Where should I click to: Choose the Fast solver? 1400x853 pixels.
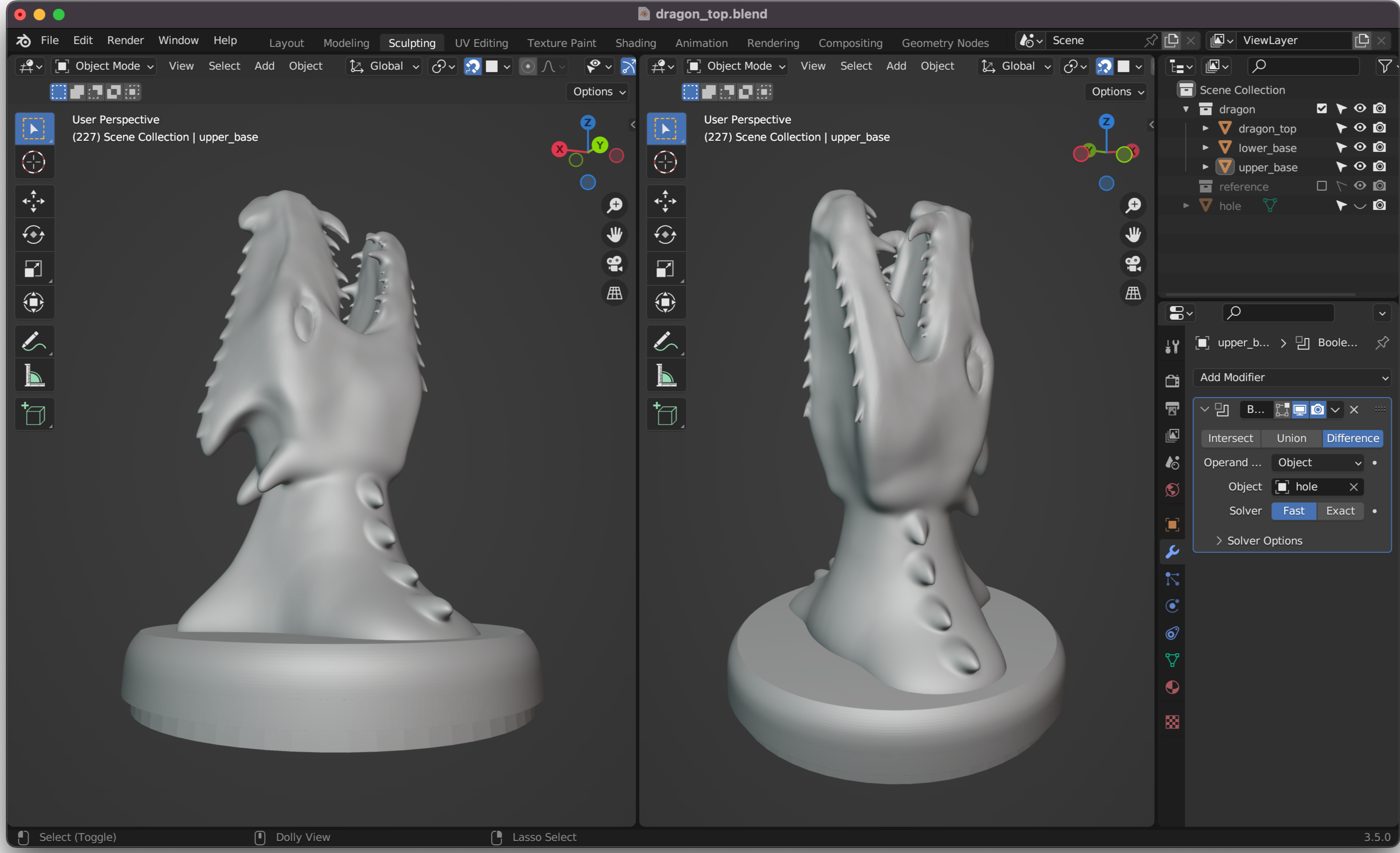pos(1294,511)
